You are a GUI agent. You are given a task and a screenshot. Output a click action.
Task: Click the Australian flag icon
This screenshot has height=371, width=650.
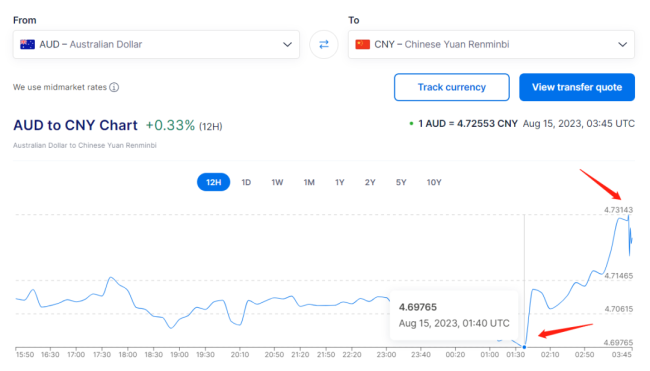tap(27, 44)
